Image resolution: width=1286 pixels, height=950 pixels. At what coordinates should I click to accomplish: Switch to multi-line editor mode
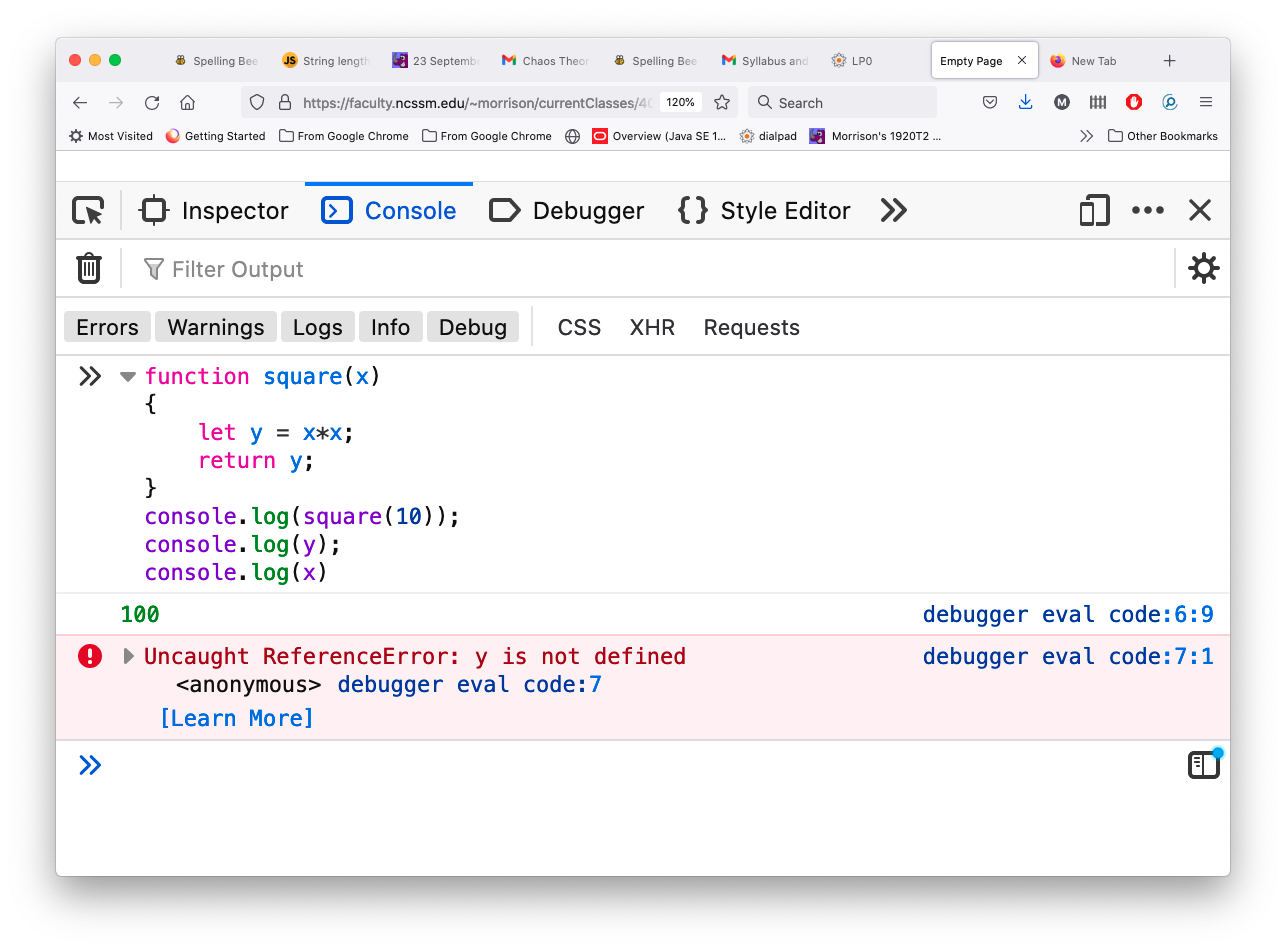click(1204, 765)
